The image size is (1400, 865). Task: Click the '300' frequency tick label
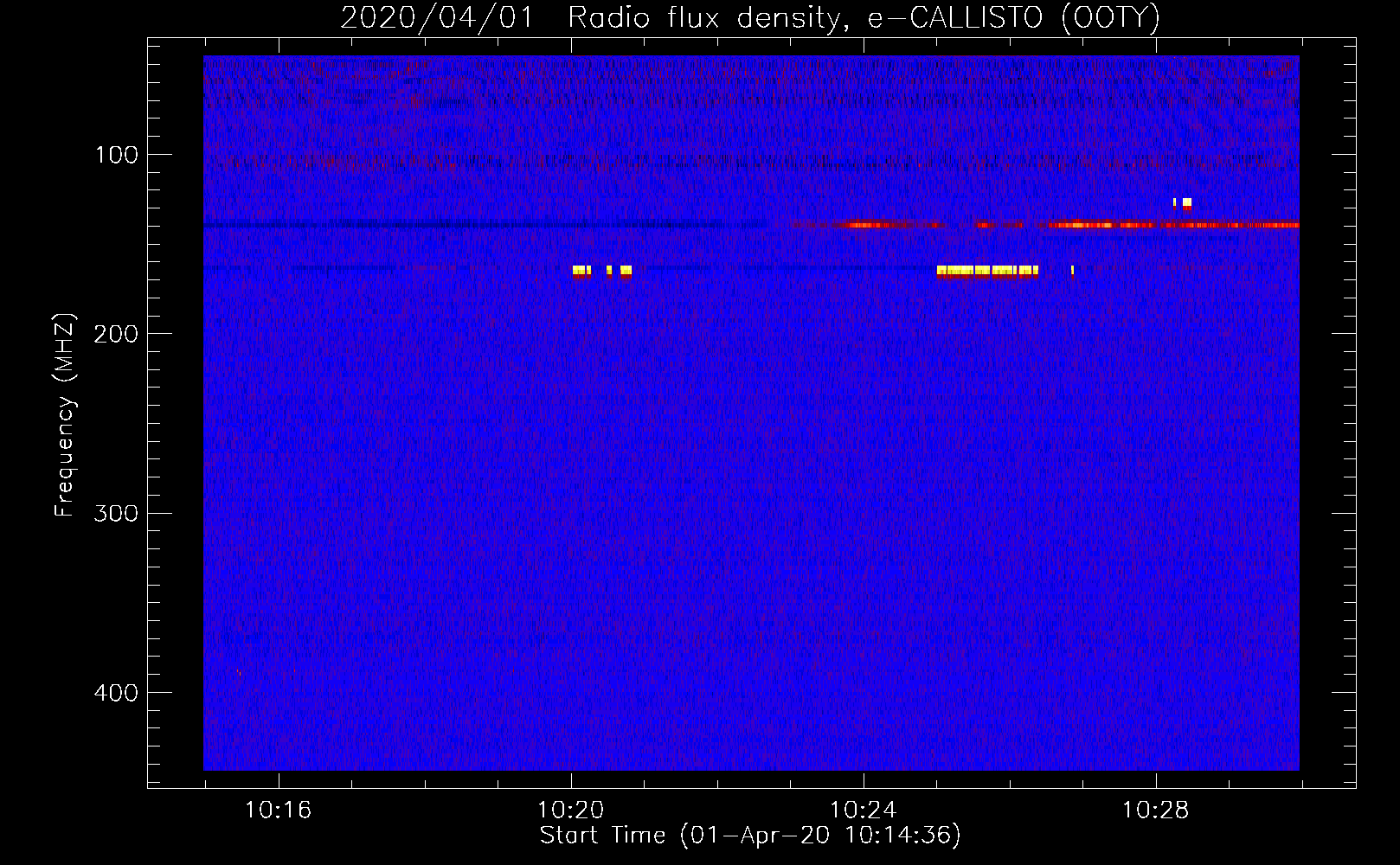(x=117, y=513)
